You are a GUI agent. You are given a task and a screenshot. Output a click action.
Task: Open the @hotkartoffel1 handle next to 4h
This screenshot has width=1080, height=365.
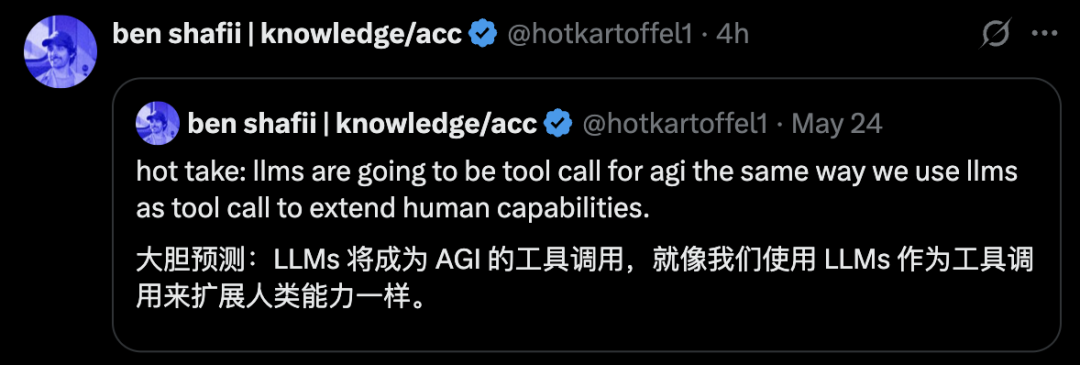(x=599, y=33)
